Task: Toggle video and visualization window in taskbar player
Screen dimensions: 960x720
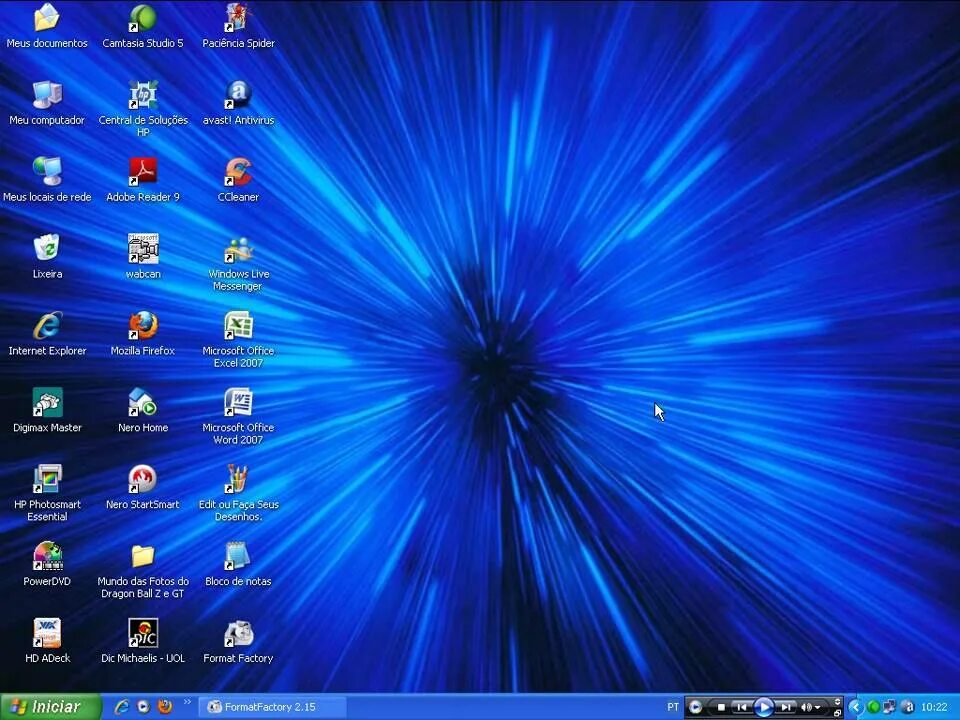Action: [838, 702]
